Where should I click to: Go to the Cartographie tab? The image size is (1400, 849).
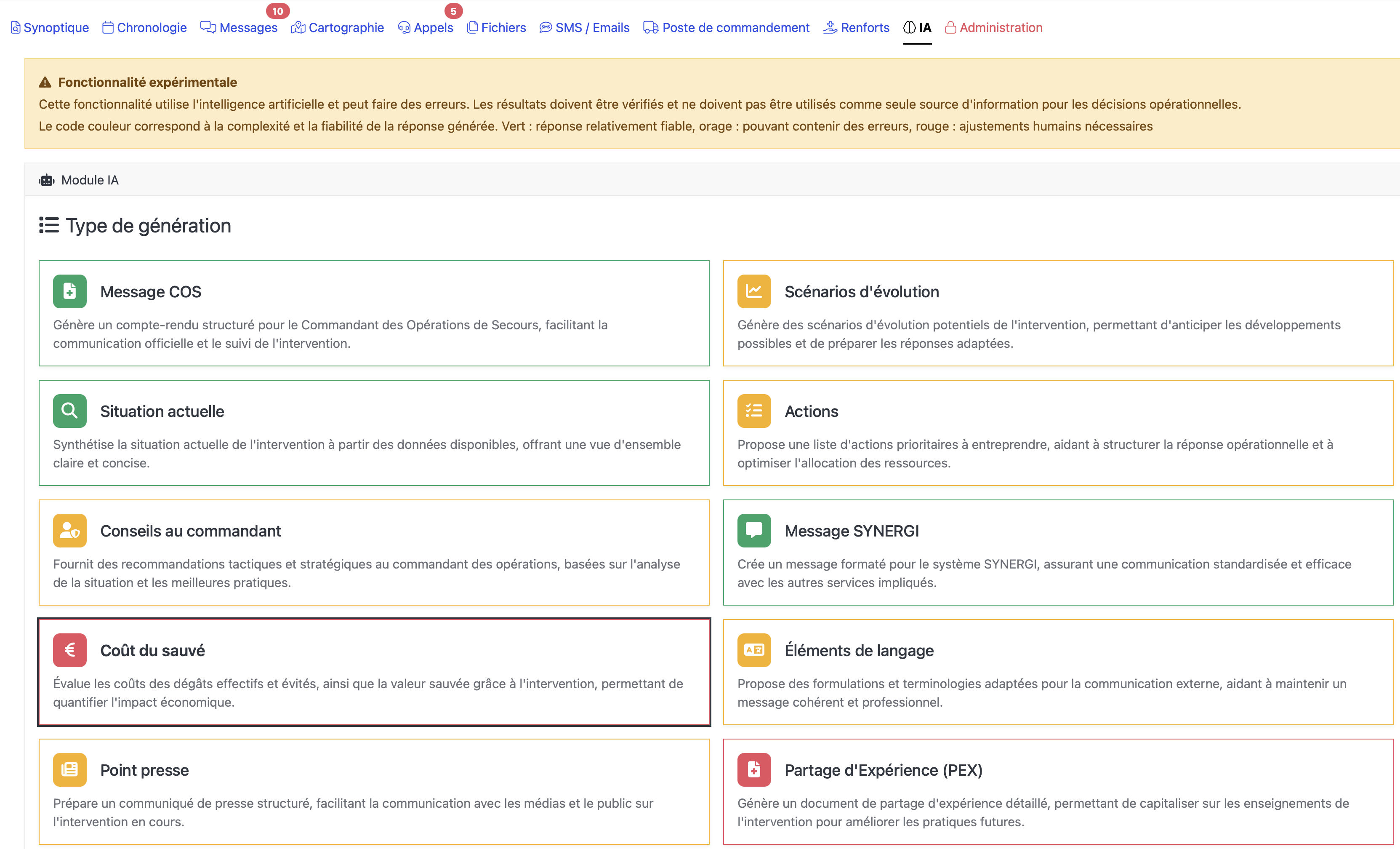click(x=338, y=27)
